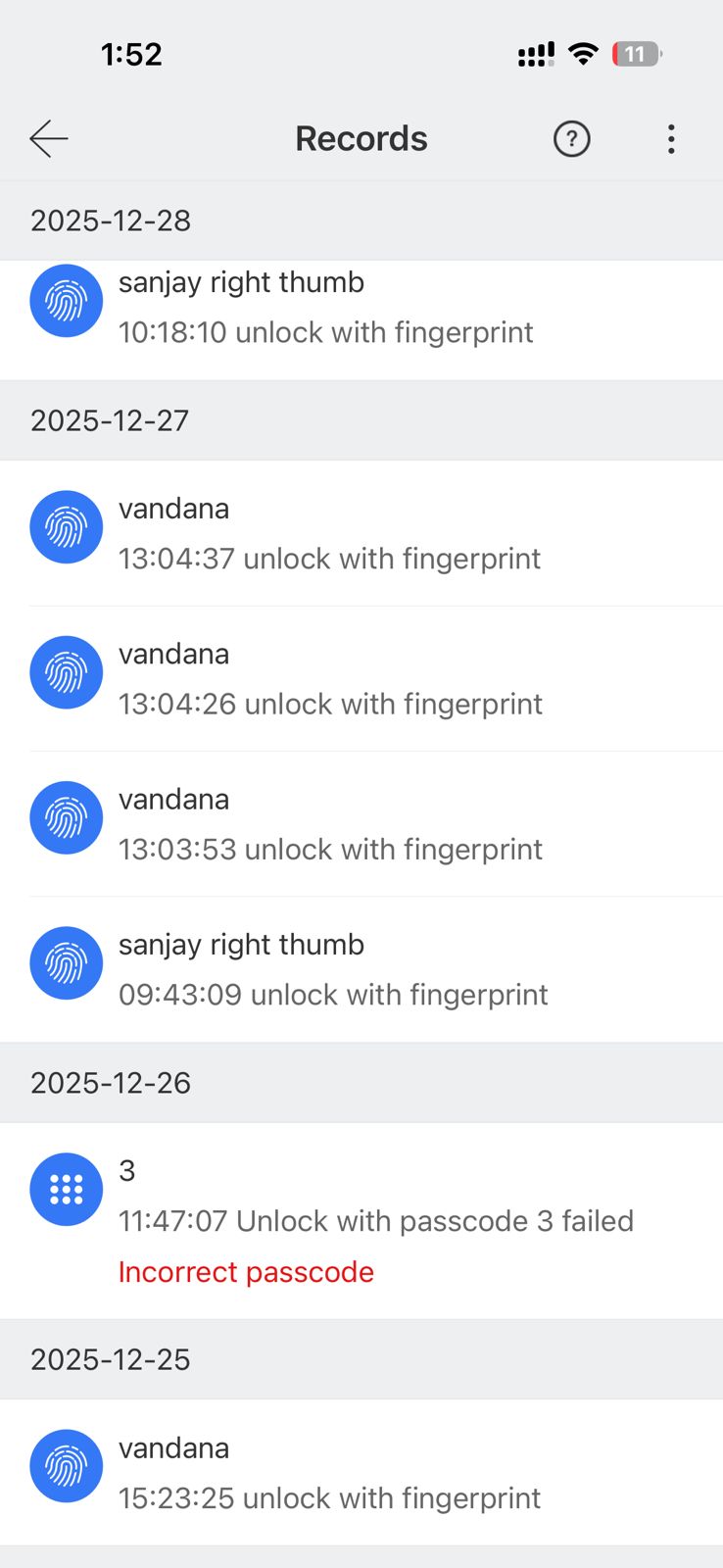Tap fingerprint icon for 10:18:10 unlock record
The height and width of the screenshot is (1568, 723).
(x=66, y=301)
